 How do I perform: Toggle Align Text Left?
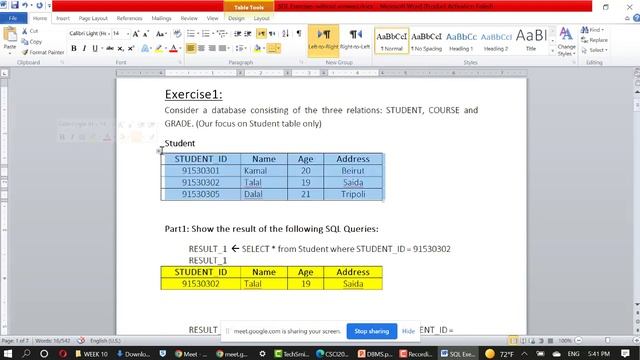190,48
